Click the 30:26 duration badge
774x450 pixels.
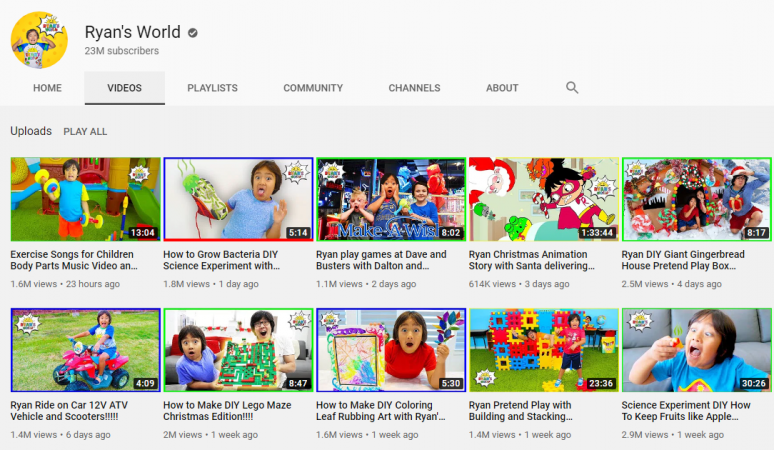click(753, 383)
